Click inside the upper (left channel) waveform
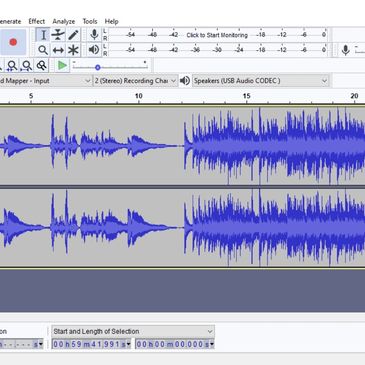 click(182, 146)
